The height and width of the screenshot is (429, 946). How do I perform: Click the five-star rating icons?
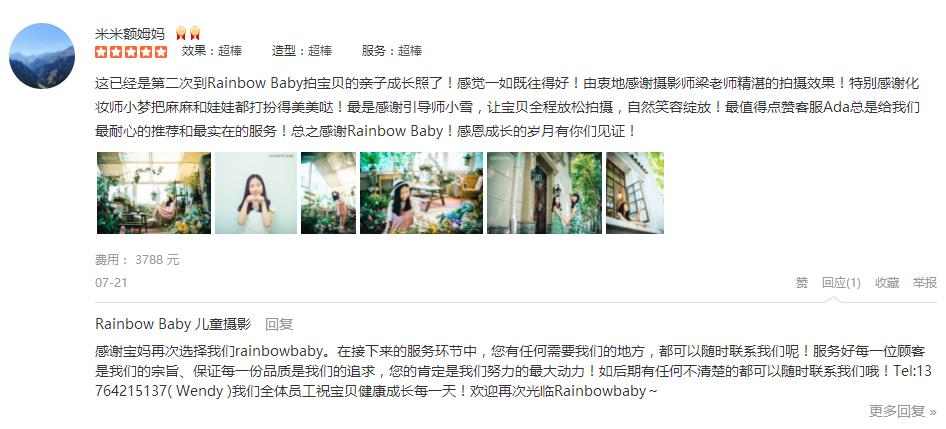point(131,51)
